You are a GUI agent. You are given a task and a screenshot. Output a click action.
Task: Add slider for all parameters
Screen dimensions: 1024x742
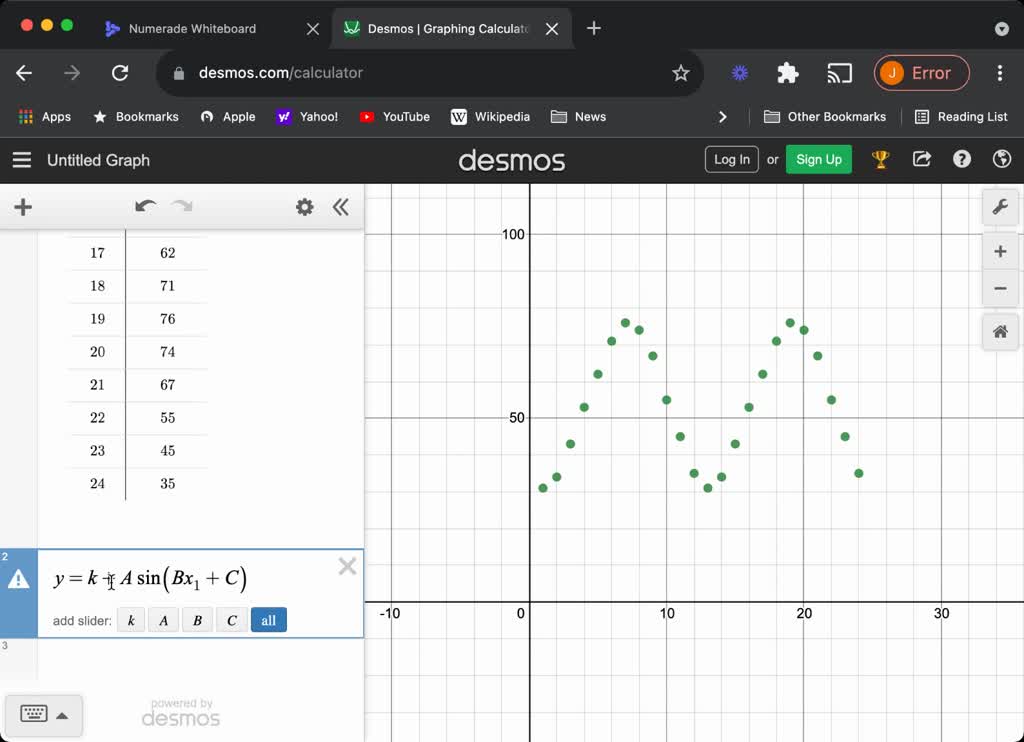coord(268,620)
